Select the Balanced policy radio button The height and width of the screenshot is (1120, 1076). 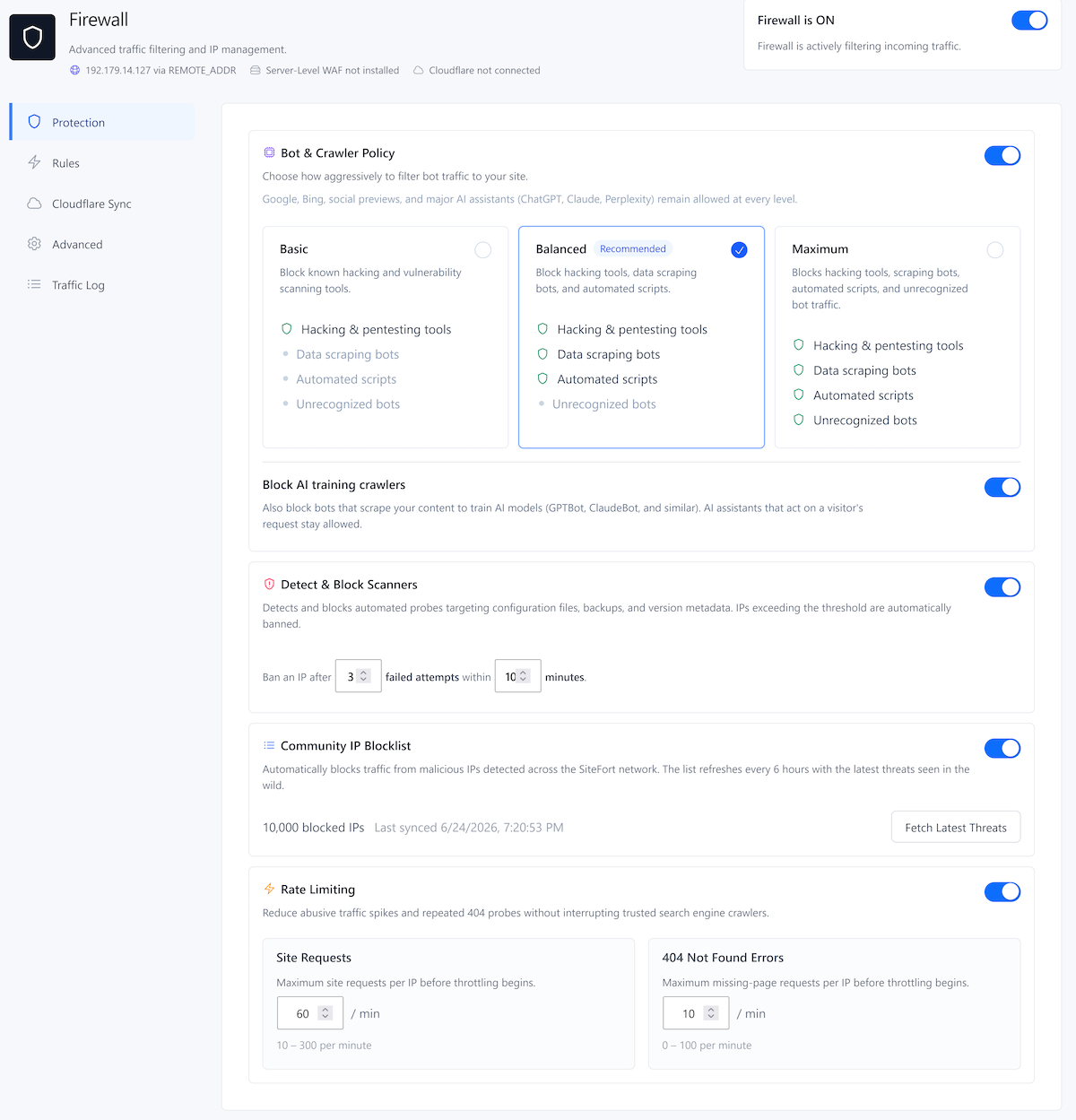coord(739,250)
